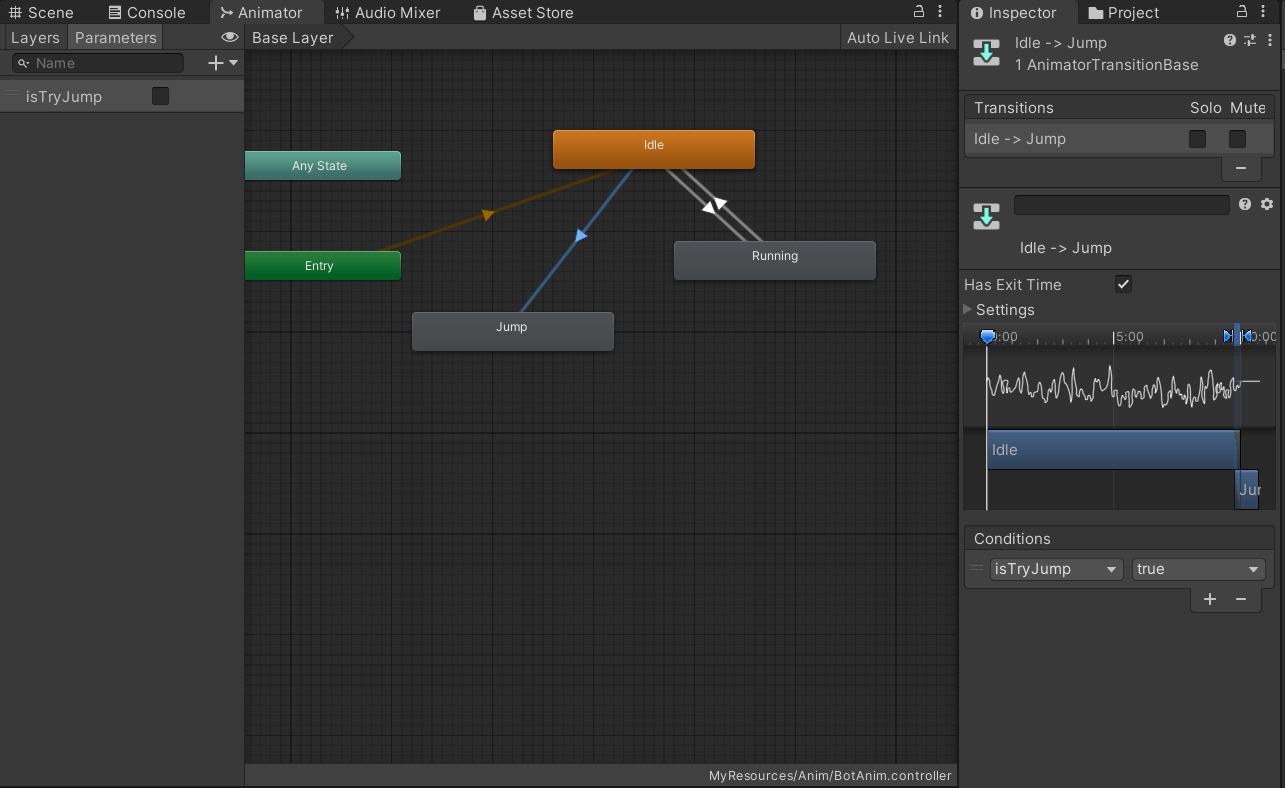Tick the isTryJump parameter checkbox
Screen dimensions: 1285x788
click(161, 96)
